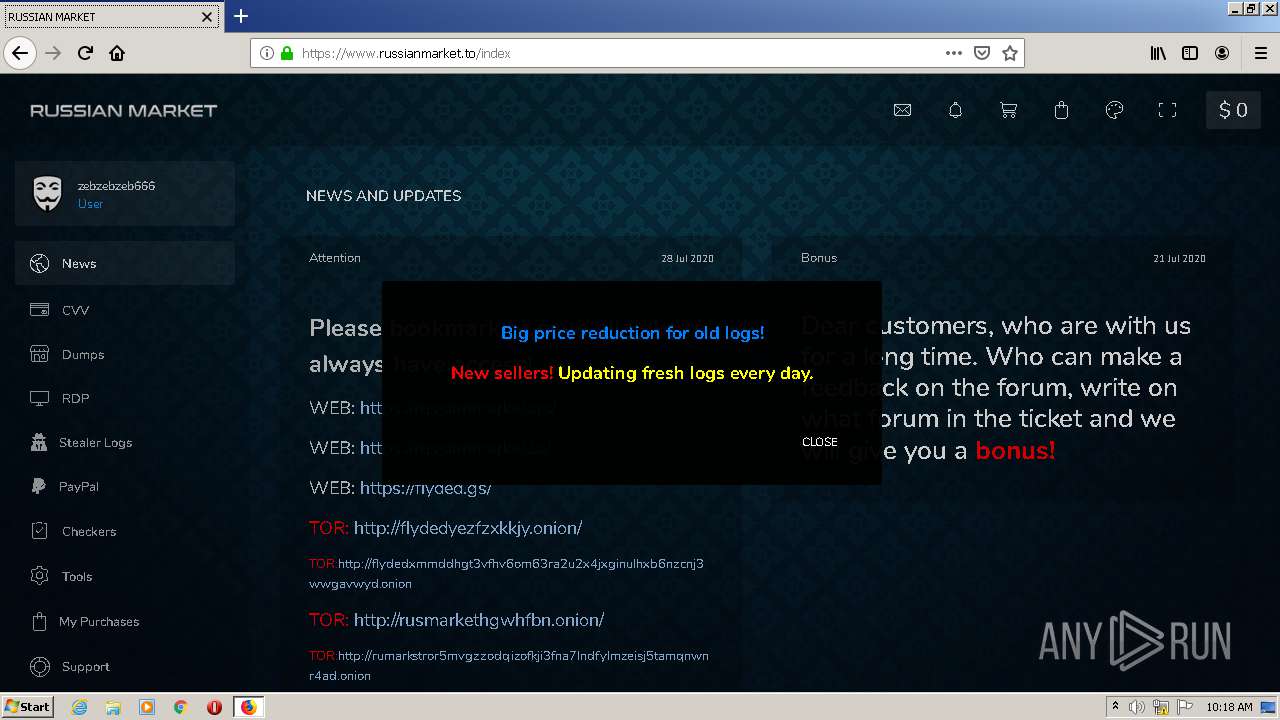
Task: Open Windows Explorer folder on taskbar
Action: click(x=113, y=707)
